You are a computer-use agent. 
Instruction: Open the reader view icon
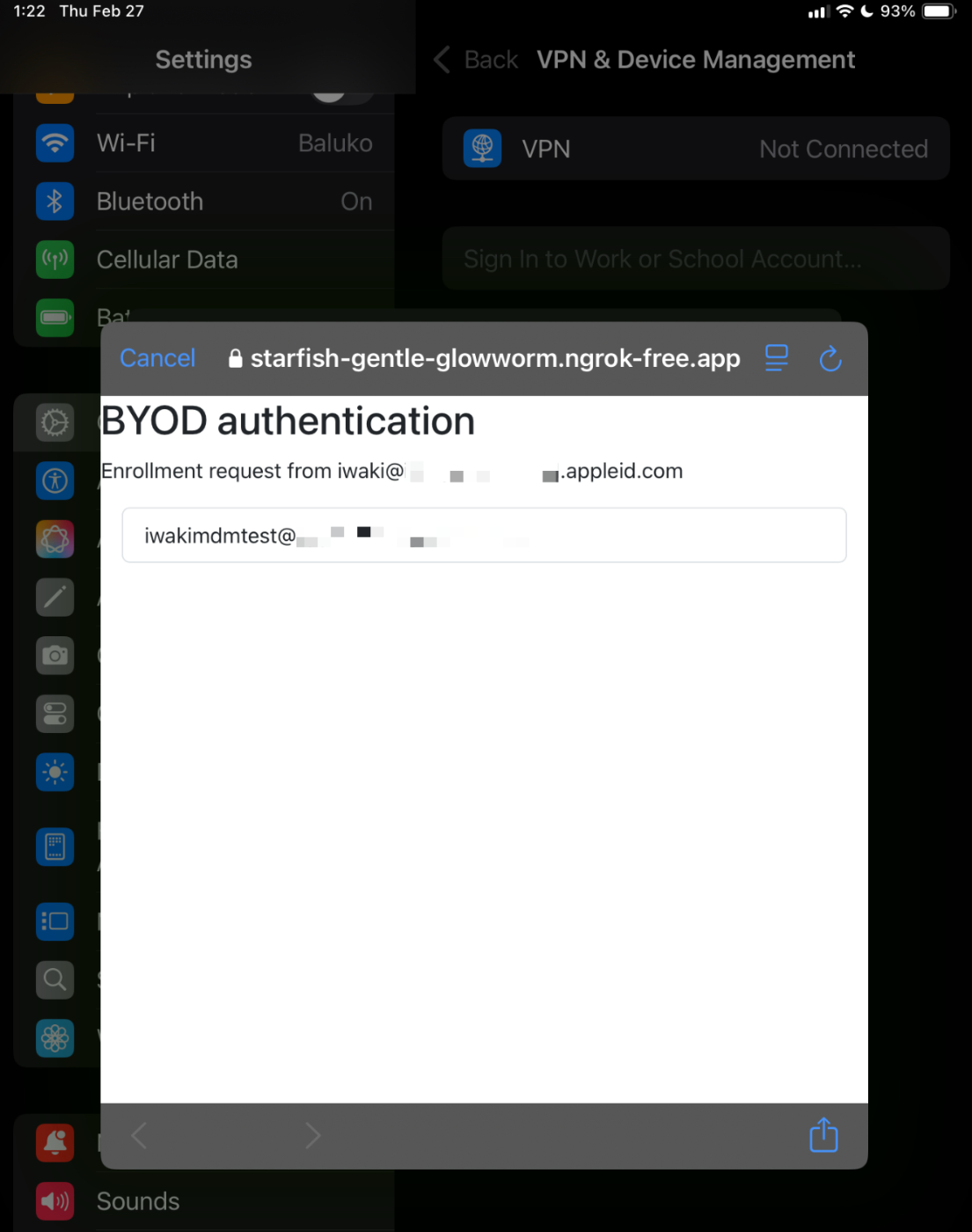(776, 358)
